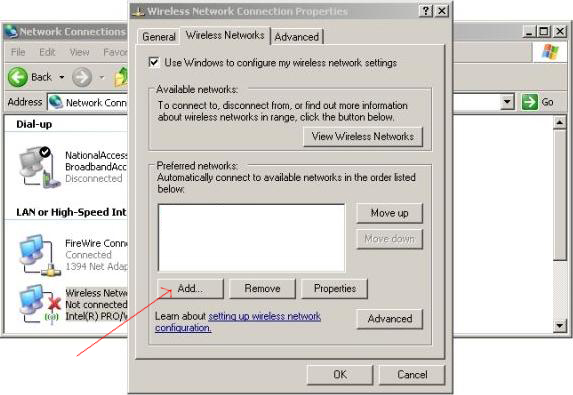573x395 pixels.
Task: Click the green Go arrow icon
Action: [530, 102]
